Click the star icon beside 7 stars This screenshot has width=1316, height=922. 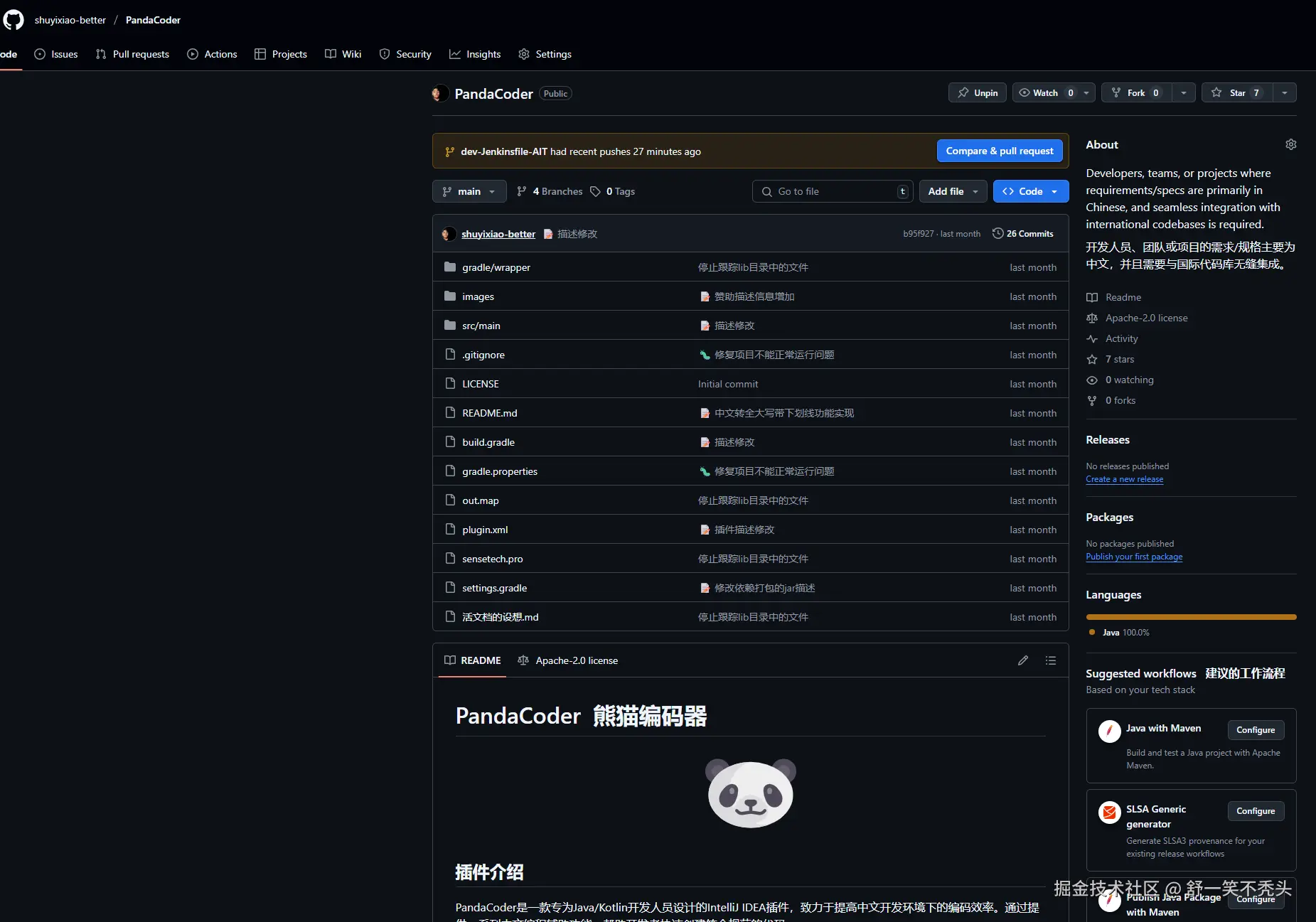[1092, 360]
